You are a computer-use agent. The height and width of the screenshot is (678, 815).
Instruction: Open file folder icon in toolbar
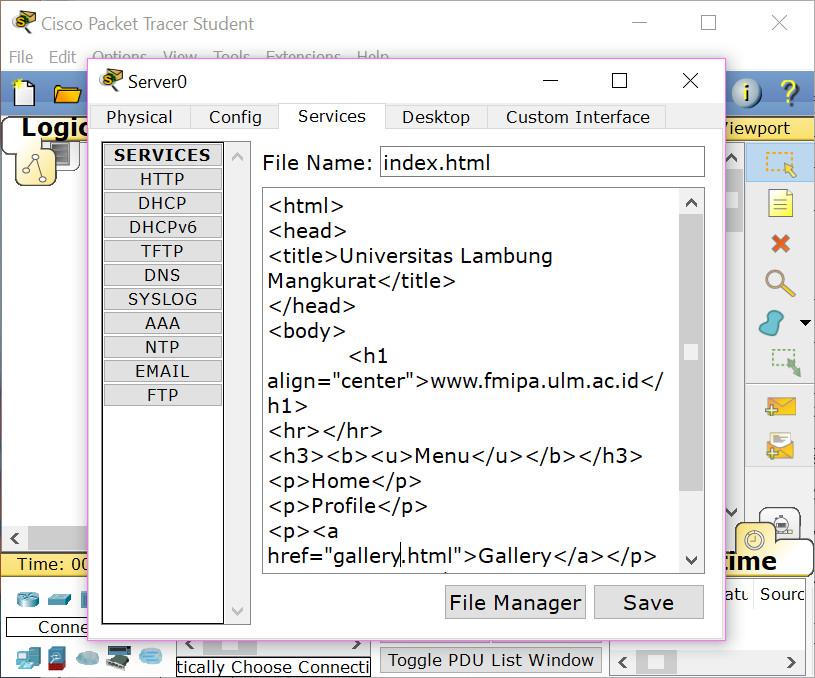tap(67, 94)
